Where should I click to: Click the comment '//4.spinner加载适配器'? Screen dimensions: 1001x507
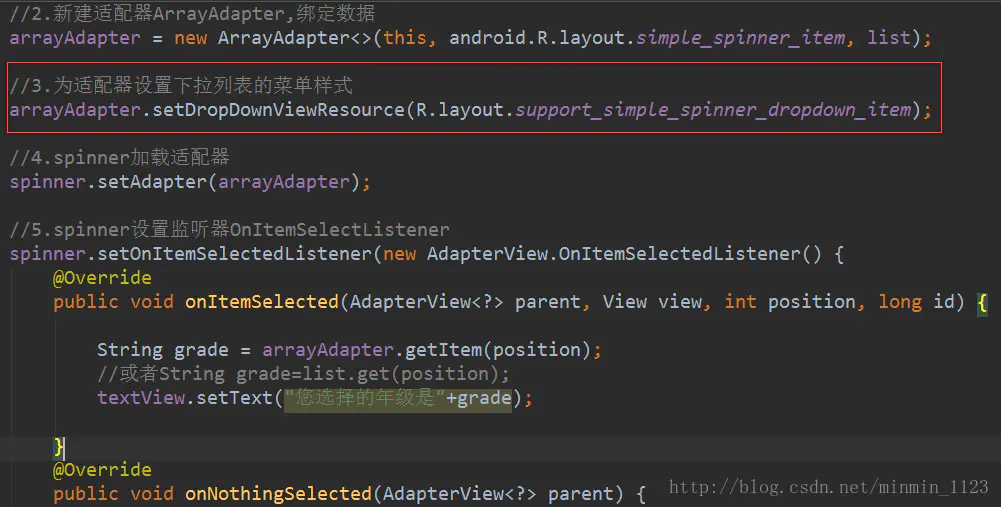[x=119, y=158]
